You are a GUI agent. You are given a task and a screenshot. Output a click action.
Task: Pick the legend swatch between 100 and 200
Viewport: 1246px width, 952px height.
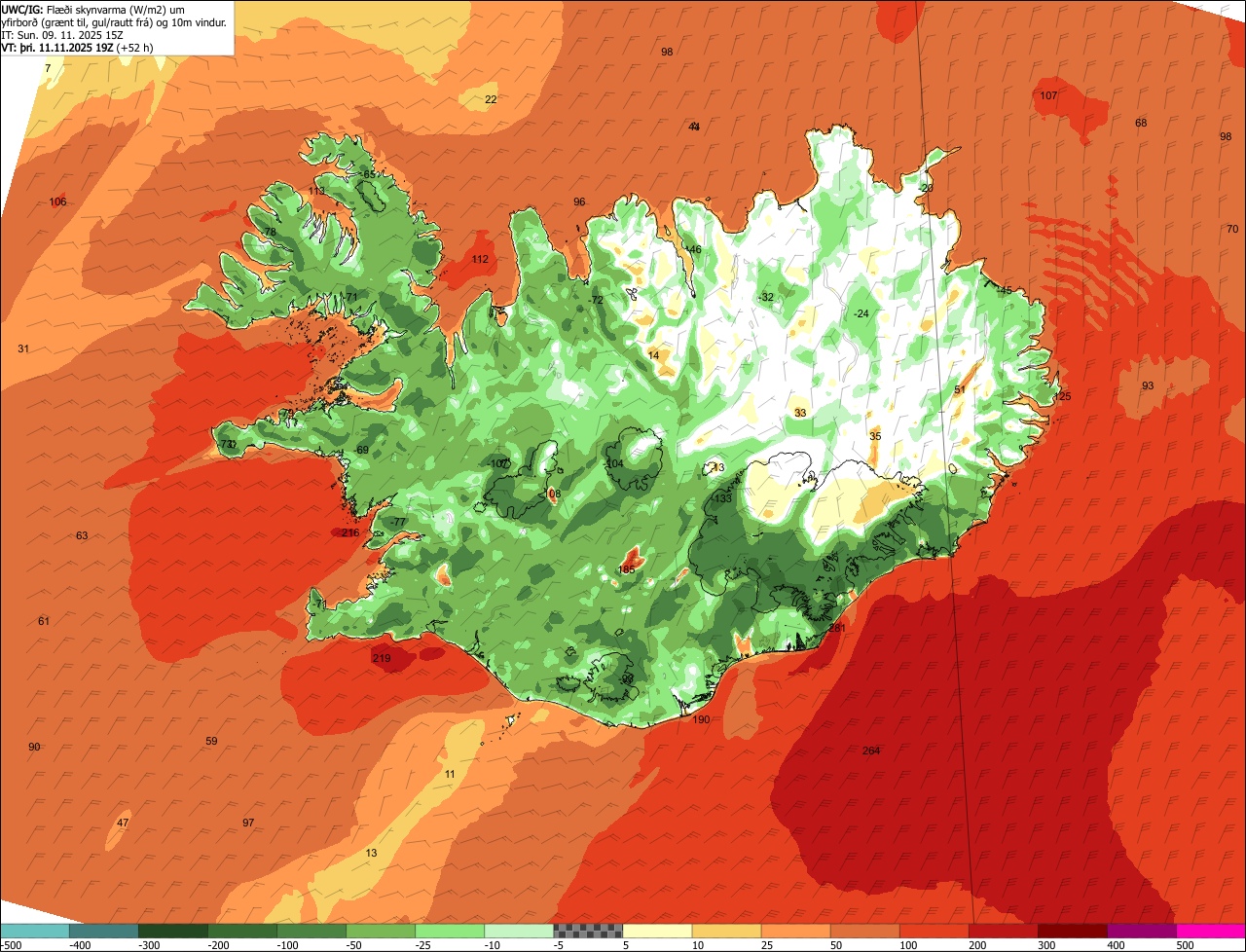pos(934,931)
